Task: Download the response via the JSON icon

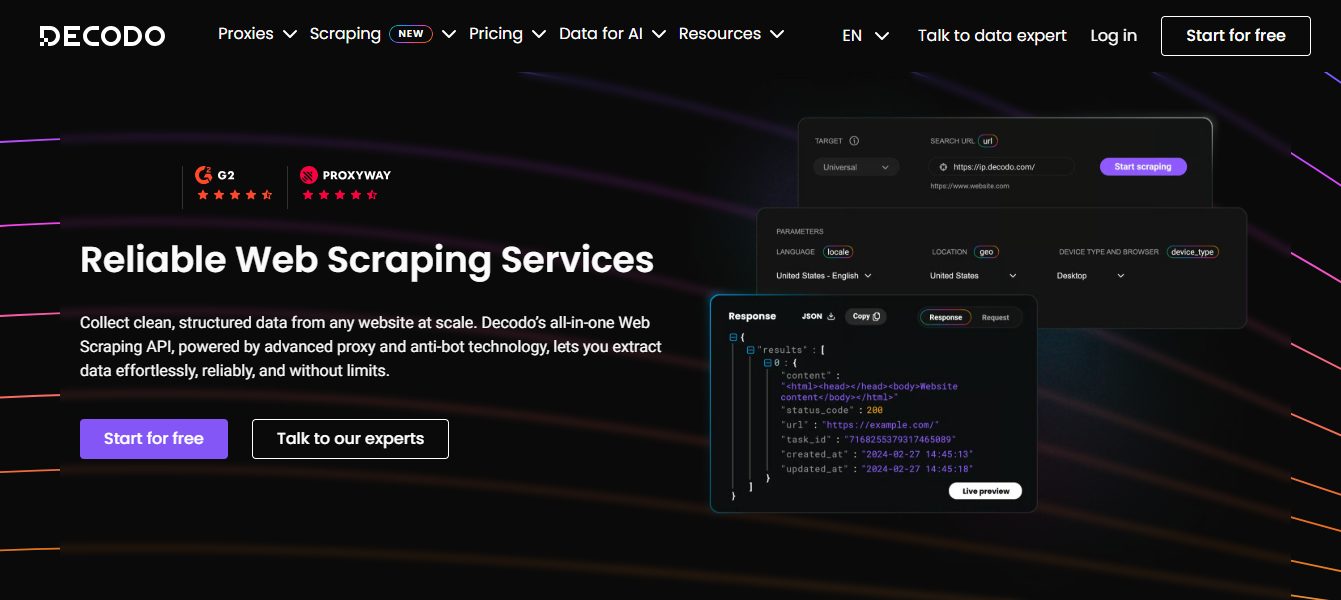Action: click(830, 317)
